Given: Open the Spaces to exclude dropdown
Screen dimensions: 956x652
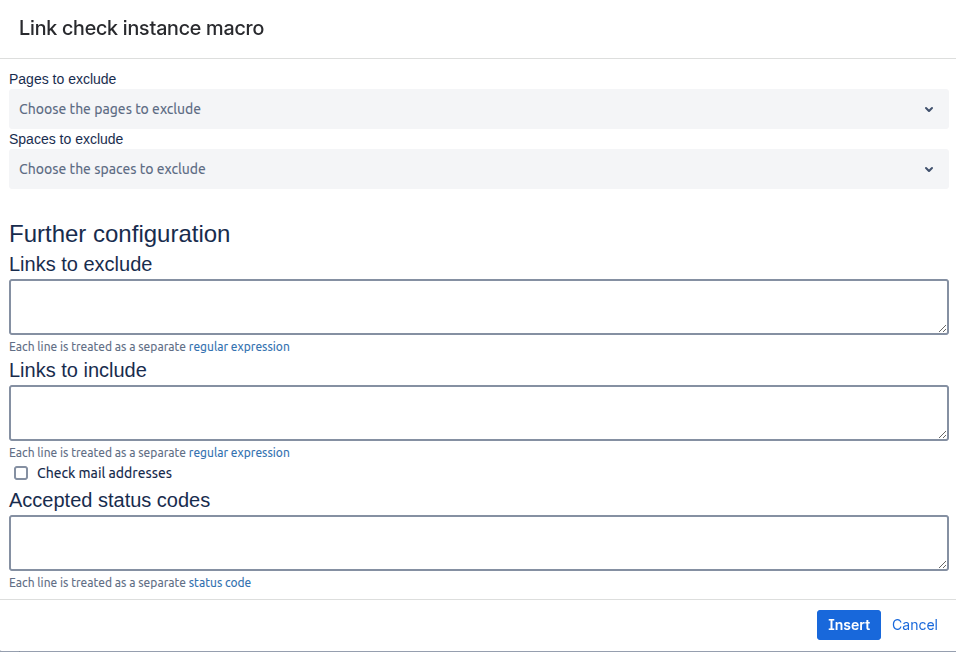Looking at the screenshot, I should point(470,169).
